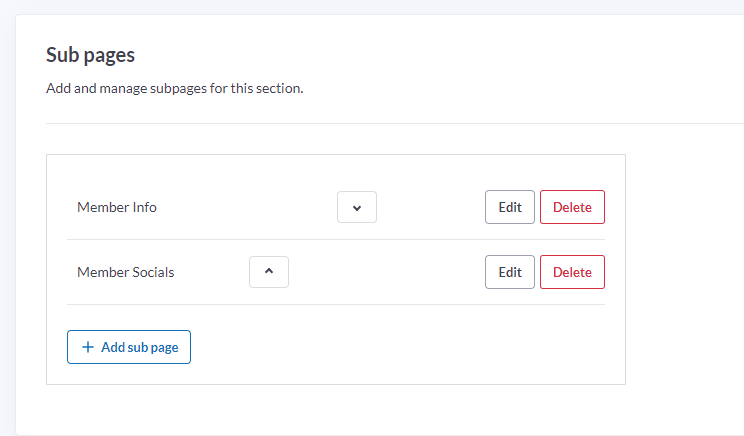Select the Member Socials row label
This screenshot has height=436, width=744.
(126, 272)
